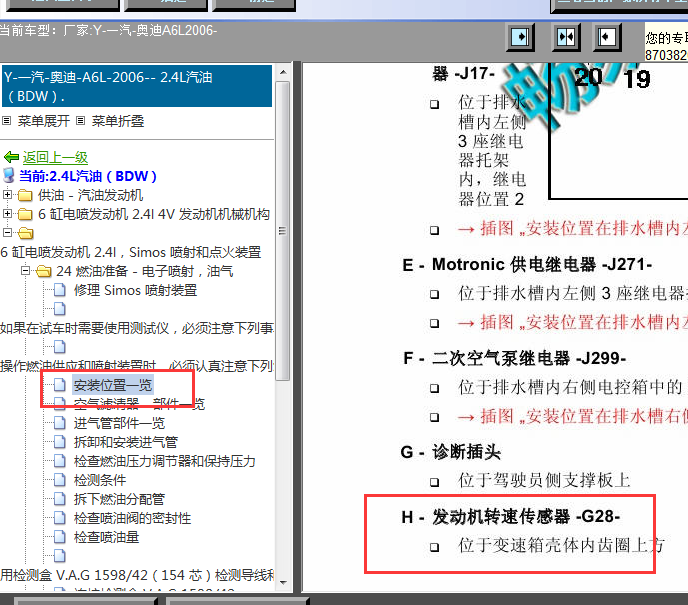Click tree scrollbar up arrow
688x605 pixels.
(283, 72)
